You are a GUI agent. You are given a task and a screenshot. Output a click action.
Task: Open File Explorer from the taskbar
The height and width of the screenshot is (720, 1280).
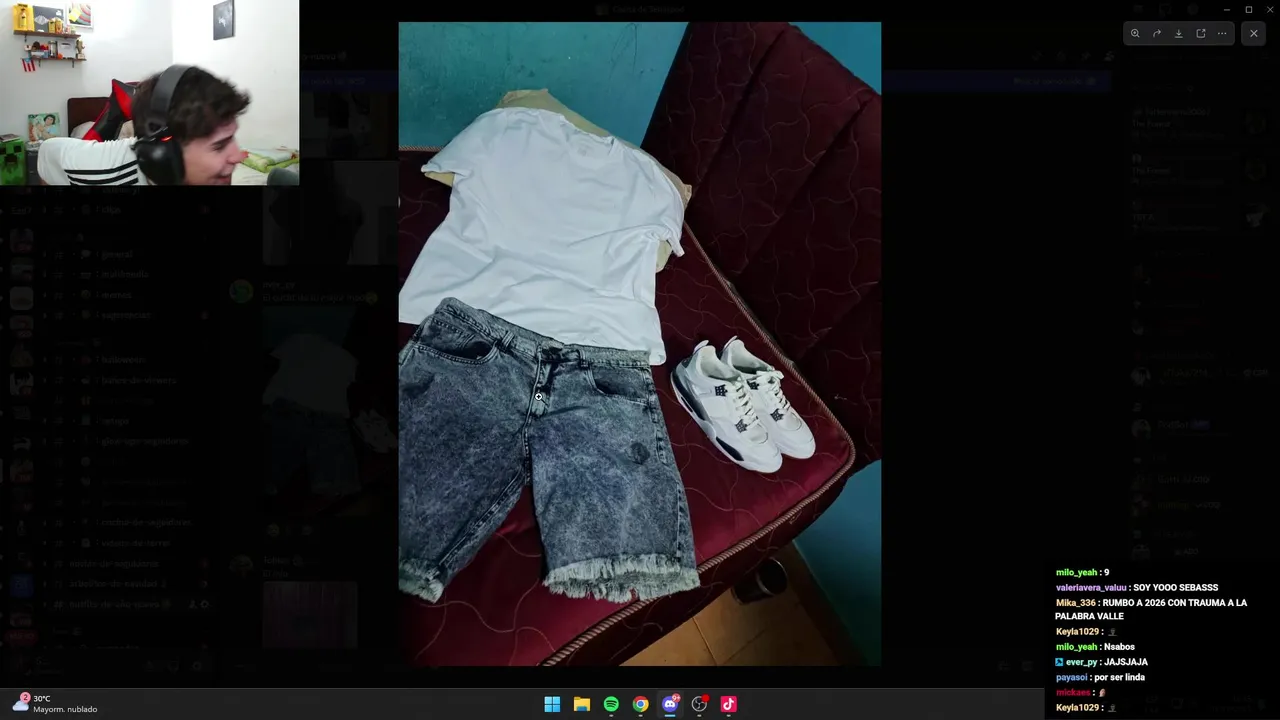tap(582, 704)
